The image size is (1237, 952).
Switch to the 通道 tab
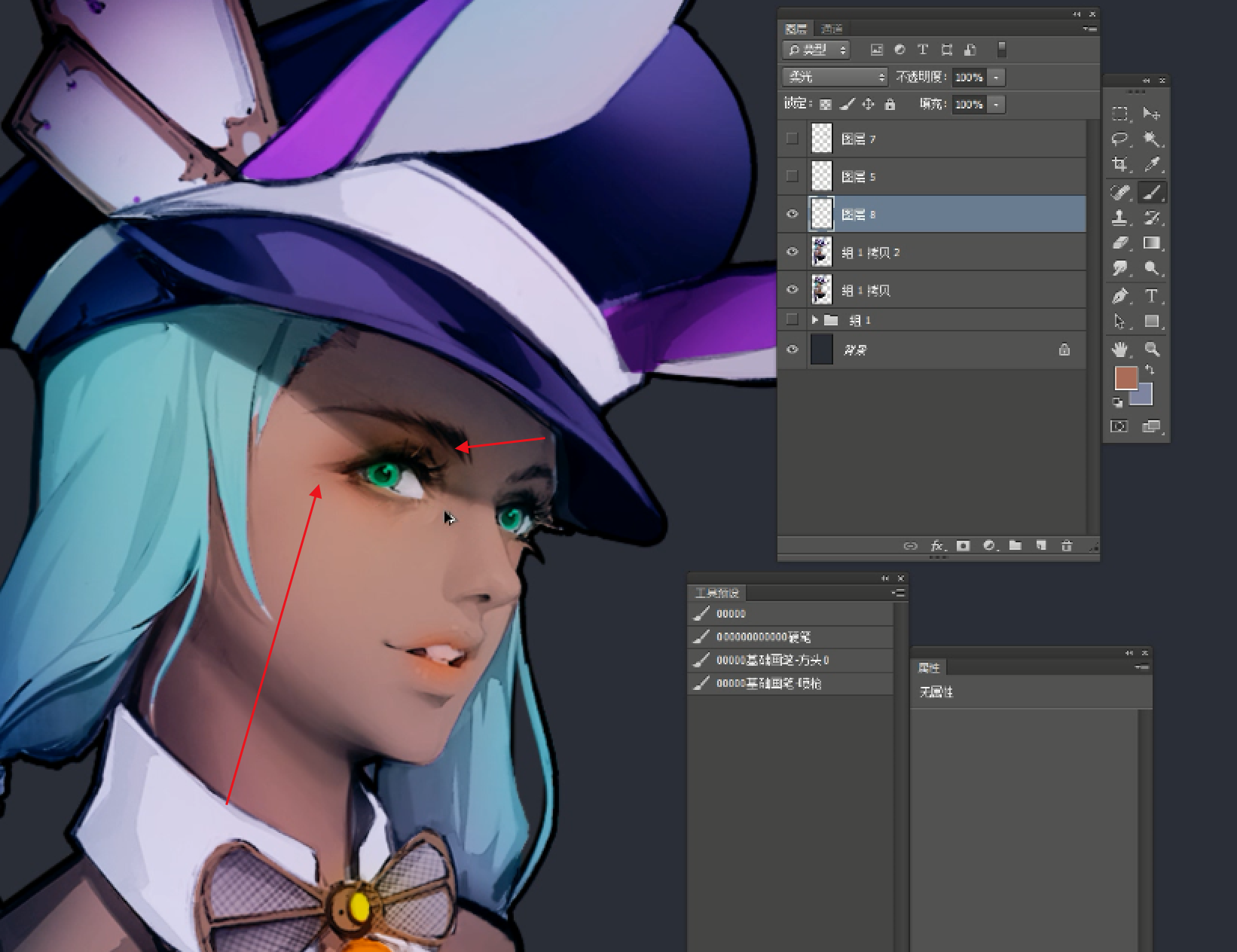832,29
